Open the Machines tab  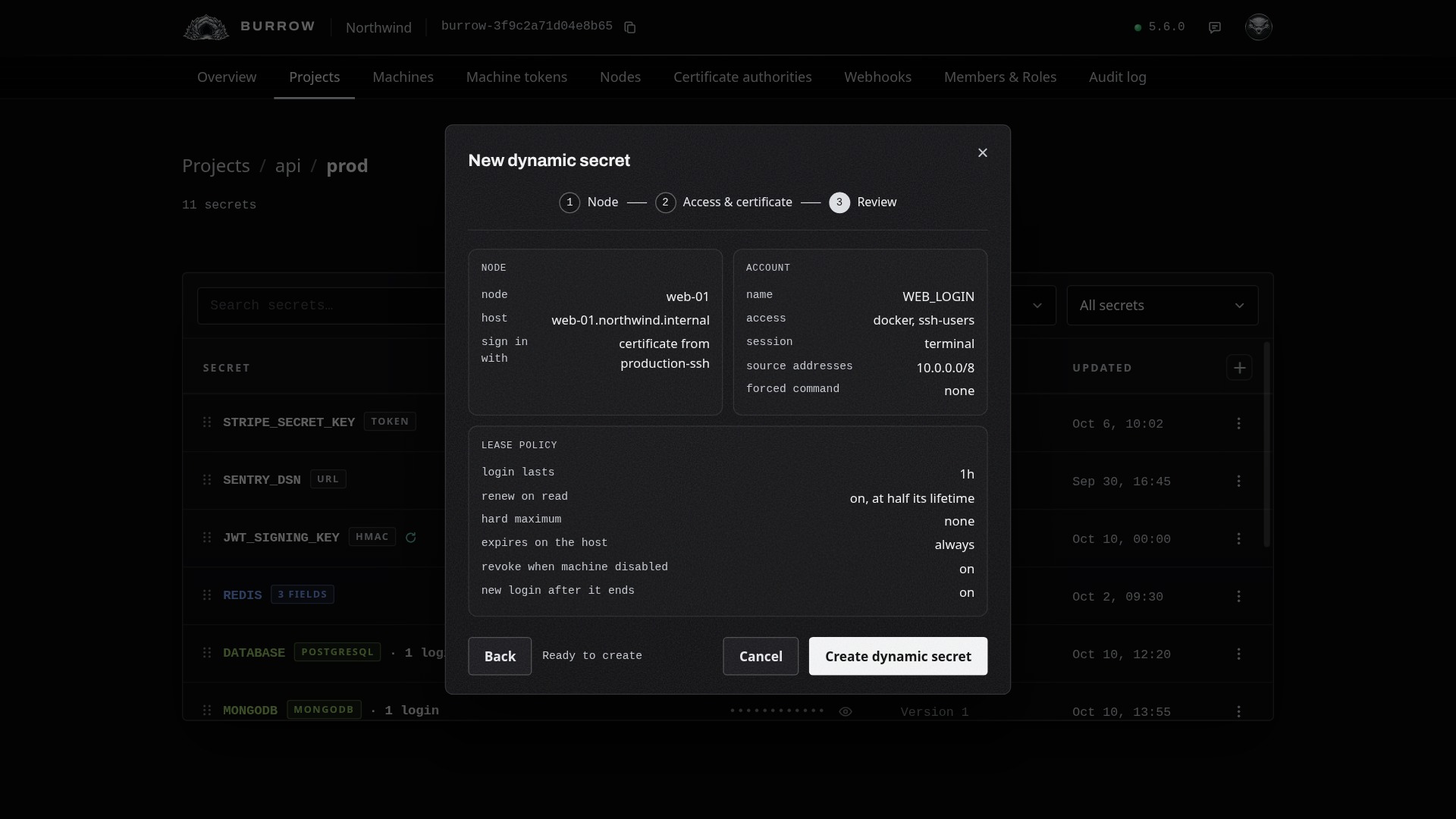coord(403,77)
